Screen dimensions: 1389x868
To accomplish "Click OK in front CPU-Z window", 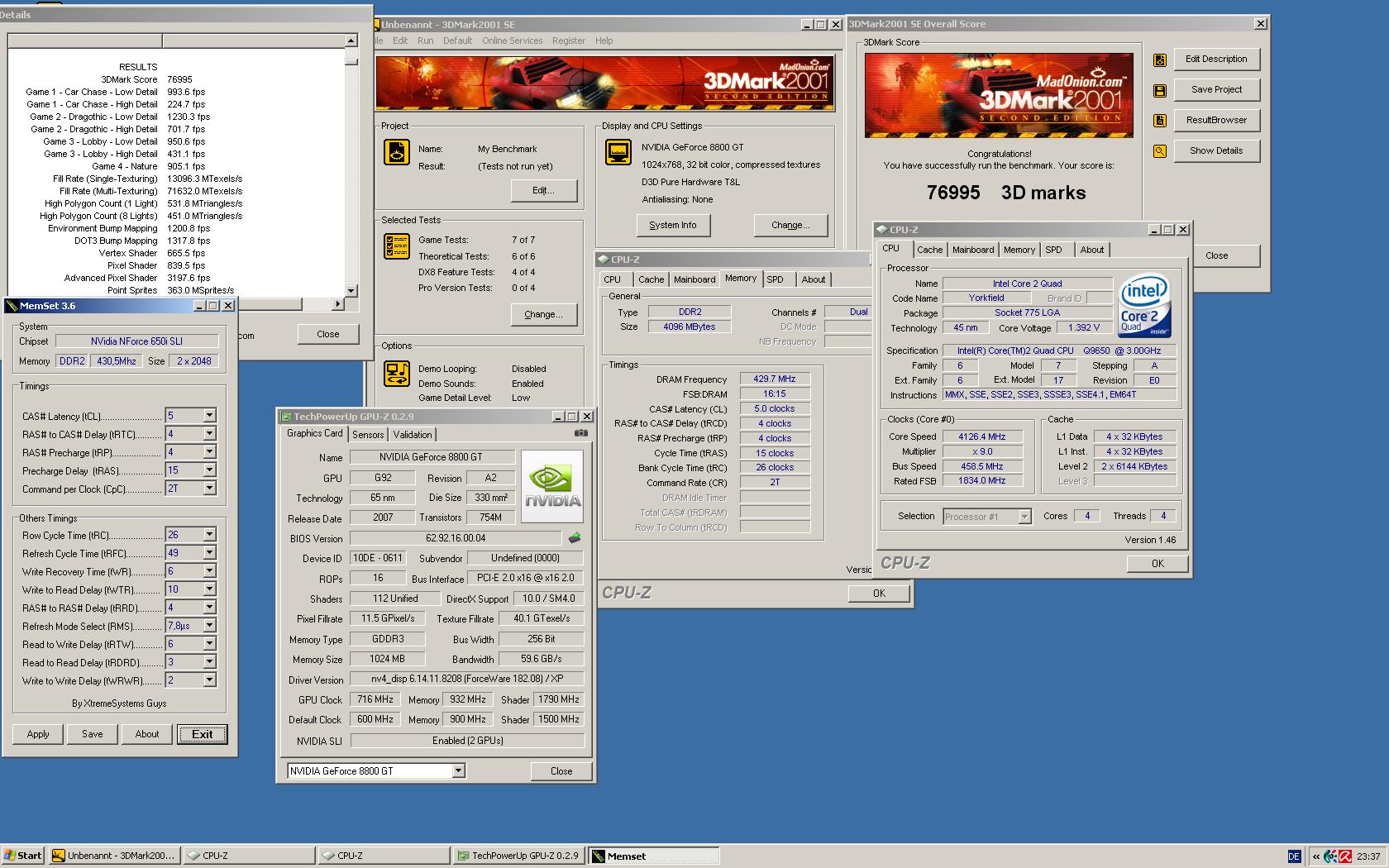I will pyautogui.click(x=1157, y=564).
